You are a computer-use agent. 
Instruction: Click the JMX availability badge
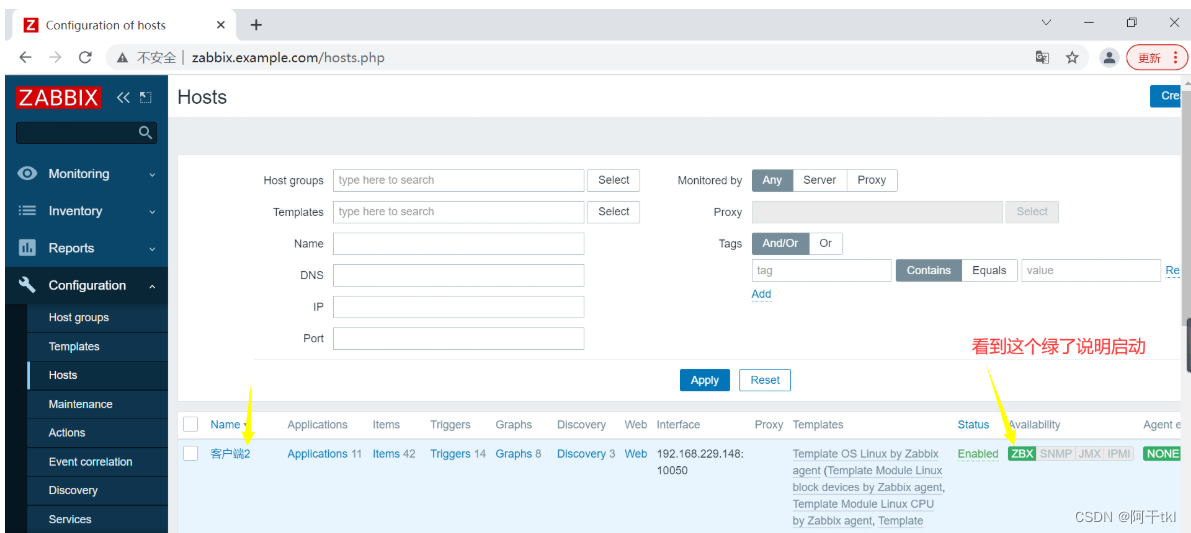pyautogui.click(x=1090, y=454)
